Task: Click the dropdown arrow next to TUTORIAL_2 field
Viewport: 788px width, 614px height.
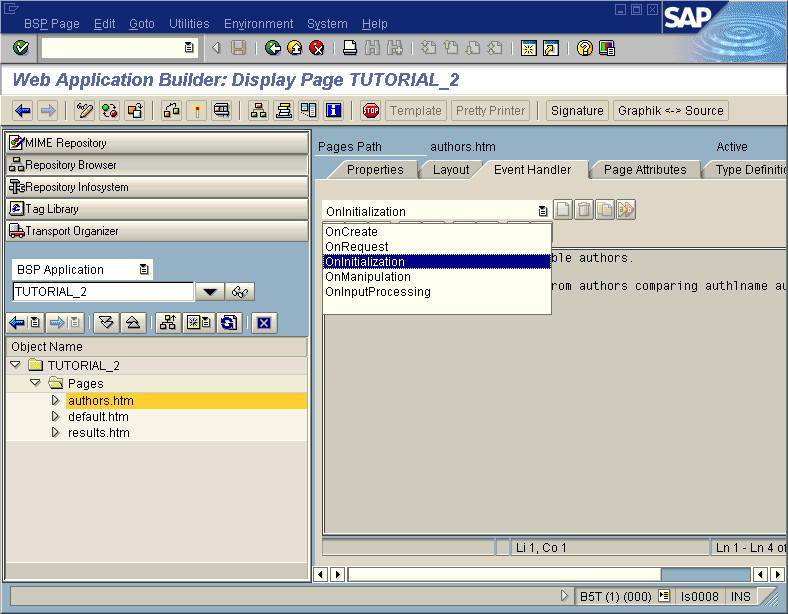Action: click(210, 291)
